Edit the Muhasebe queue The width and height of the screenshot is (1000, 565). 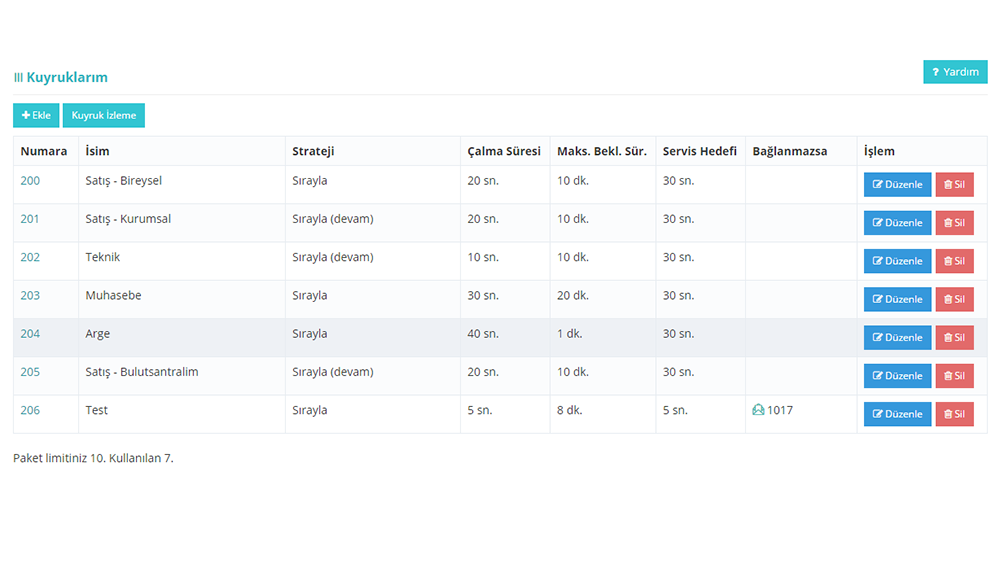click(x=897, y=299)
